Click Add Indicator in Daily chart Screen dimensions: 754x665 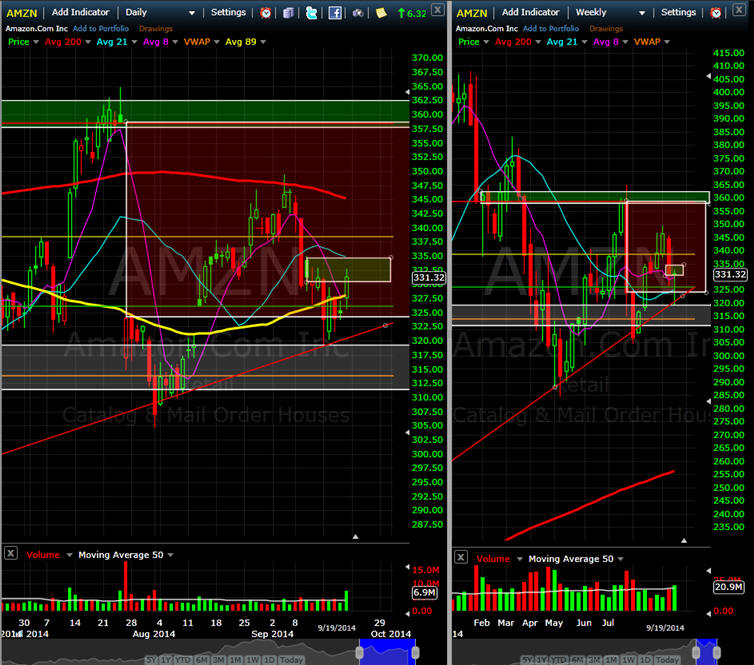pyautogui.click(x=80, y=13)
